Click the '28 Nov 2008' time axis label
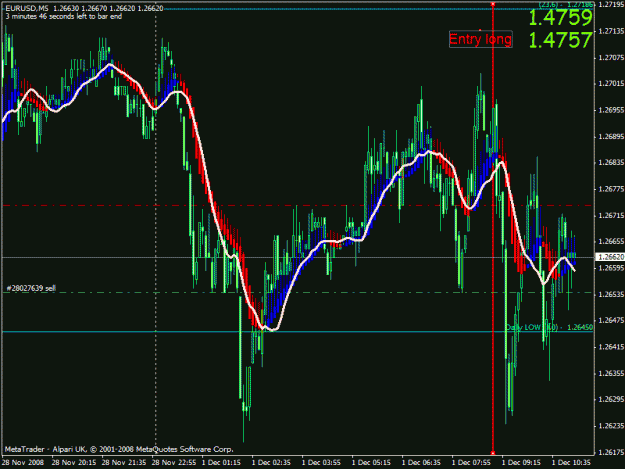The height and width of the screenshot is (469, 625). click(x=23, y=463)
